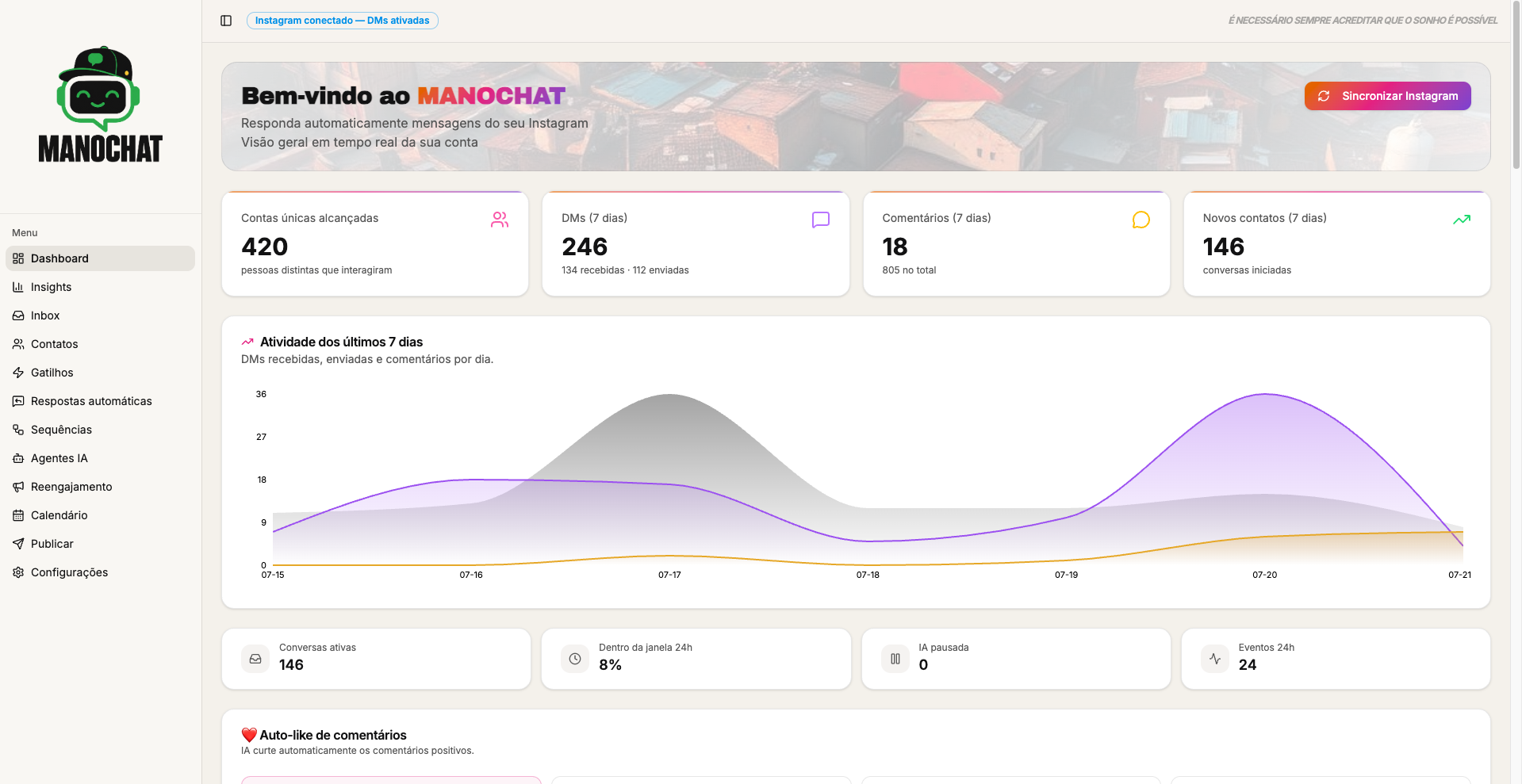The image size is (1522, 784).
Task: Click the refresh icon in Sincronizar Instagram button
Action: (1324, 96)
